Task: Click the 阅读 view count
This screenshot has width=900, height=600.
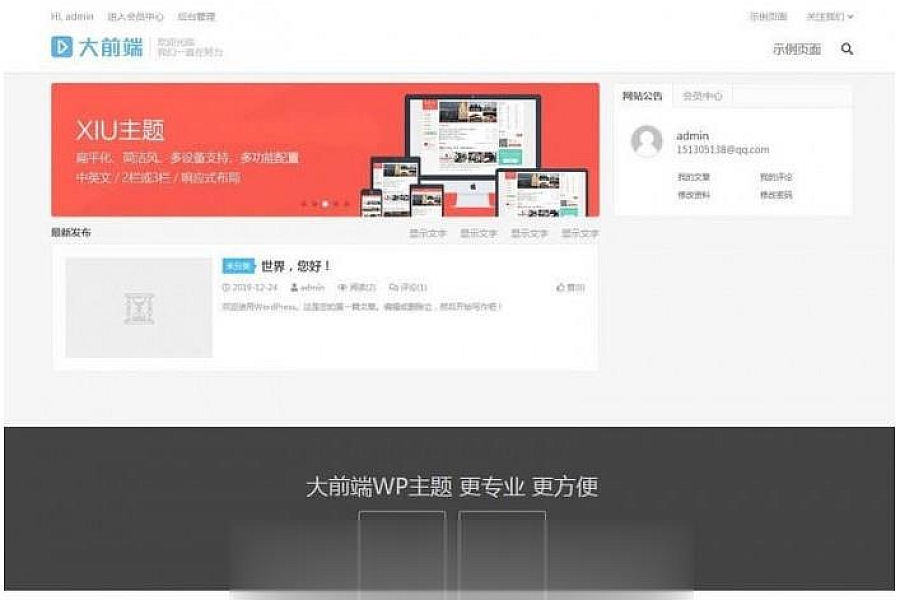Action: [x=357, y=287]
